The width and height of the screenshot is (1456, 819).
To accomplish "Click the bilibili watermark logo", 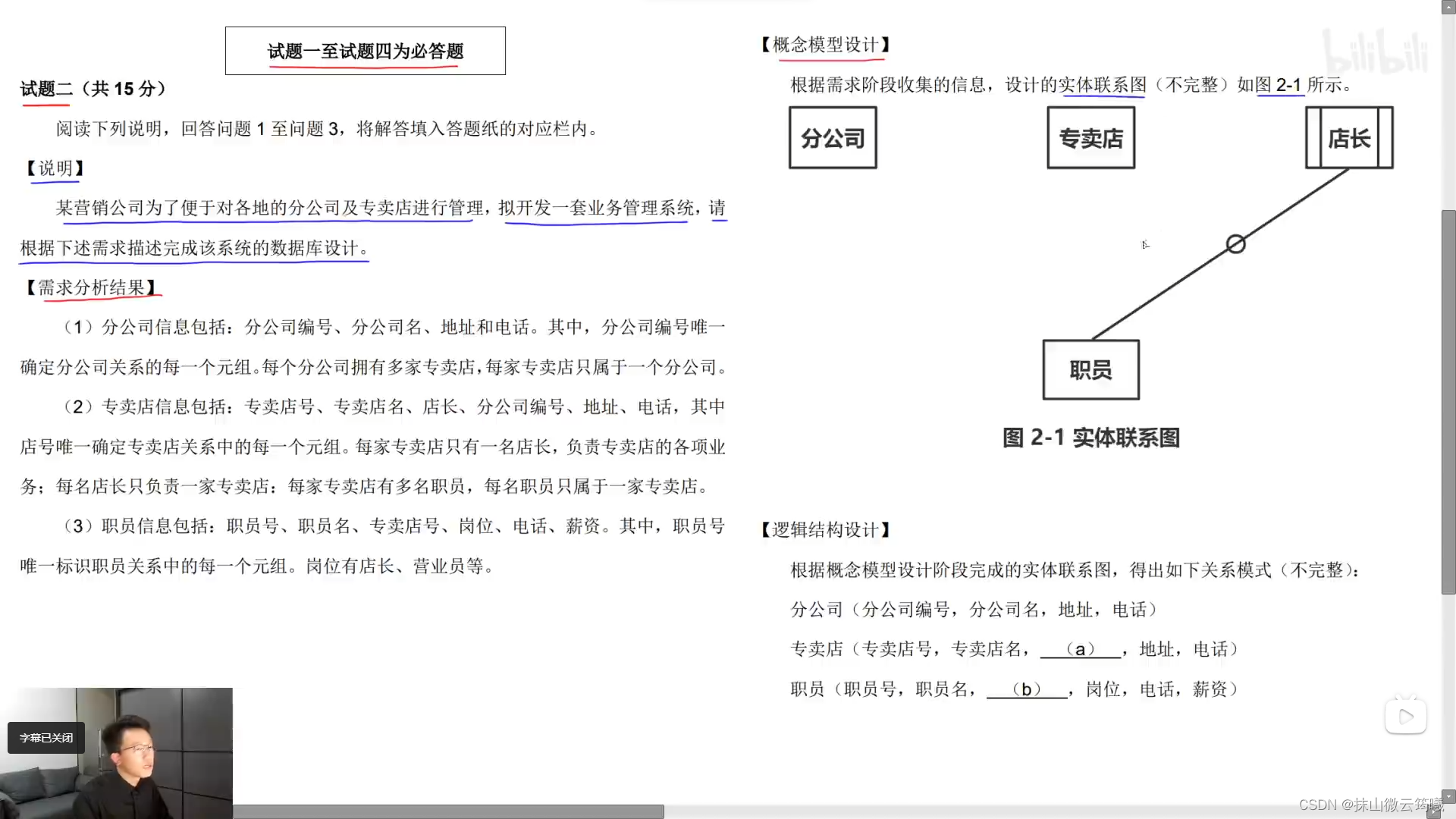I will (x=1374, y=52).
